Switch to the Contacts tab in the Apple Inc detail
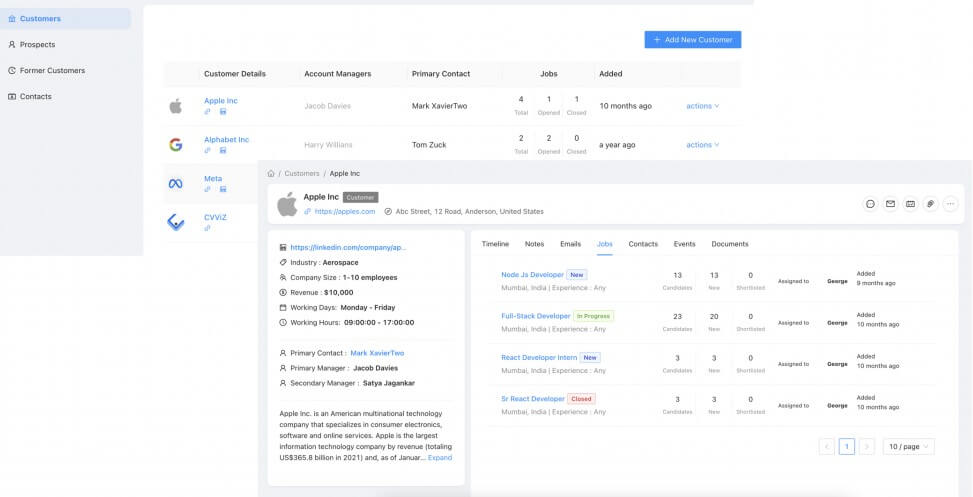 643,244
